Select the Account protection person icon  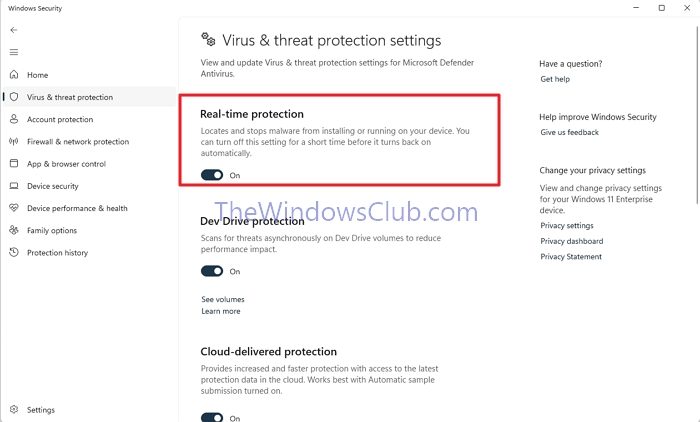pyautogui.click(x=14, y=119)
